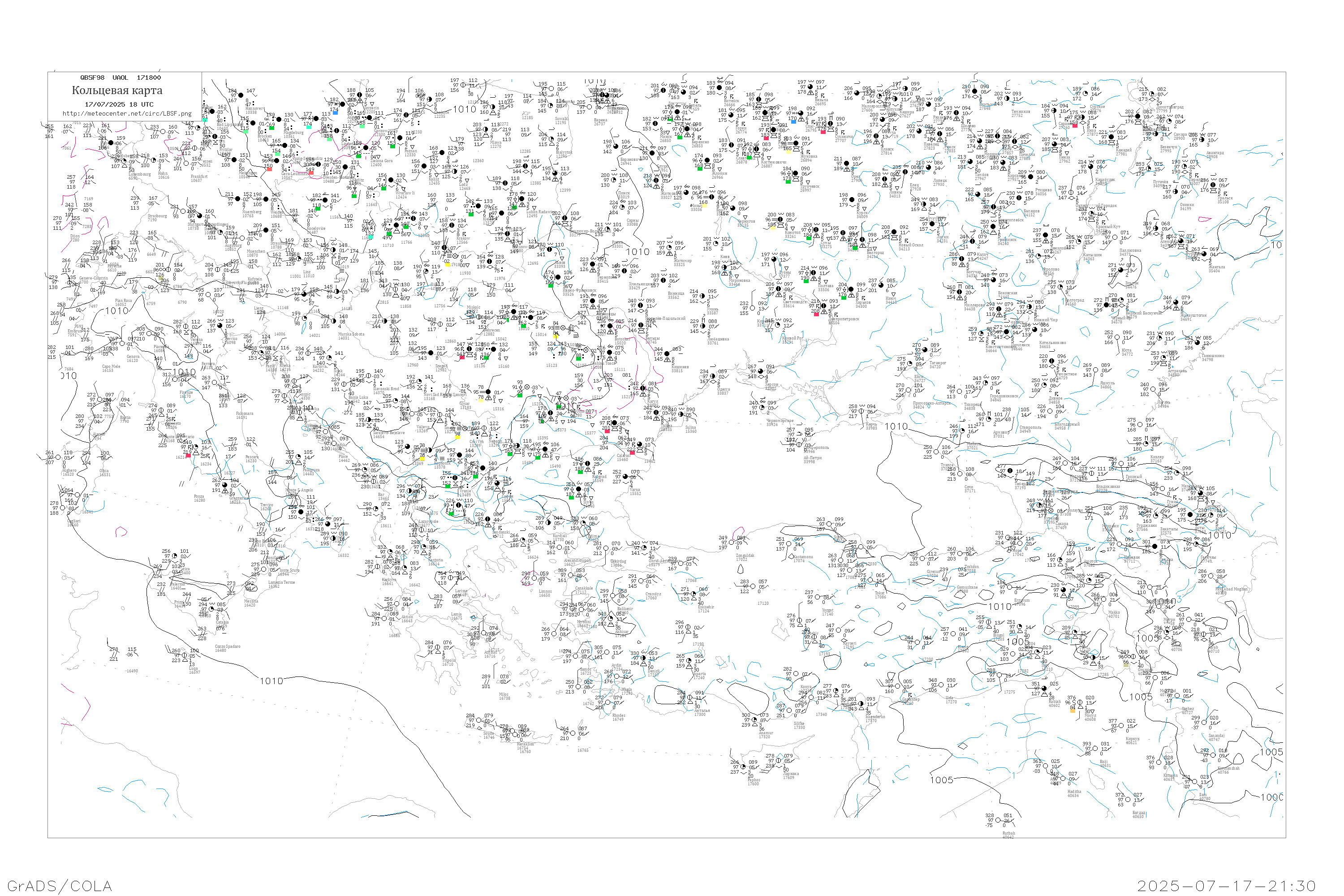Click the Nuernberg 10763 station label

coord(251,214)
